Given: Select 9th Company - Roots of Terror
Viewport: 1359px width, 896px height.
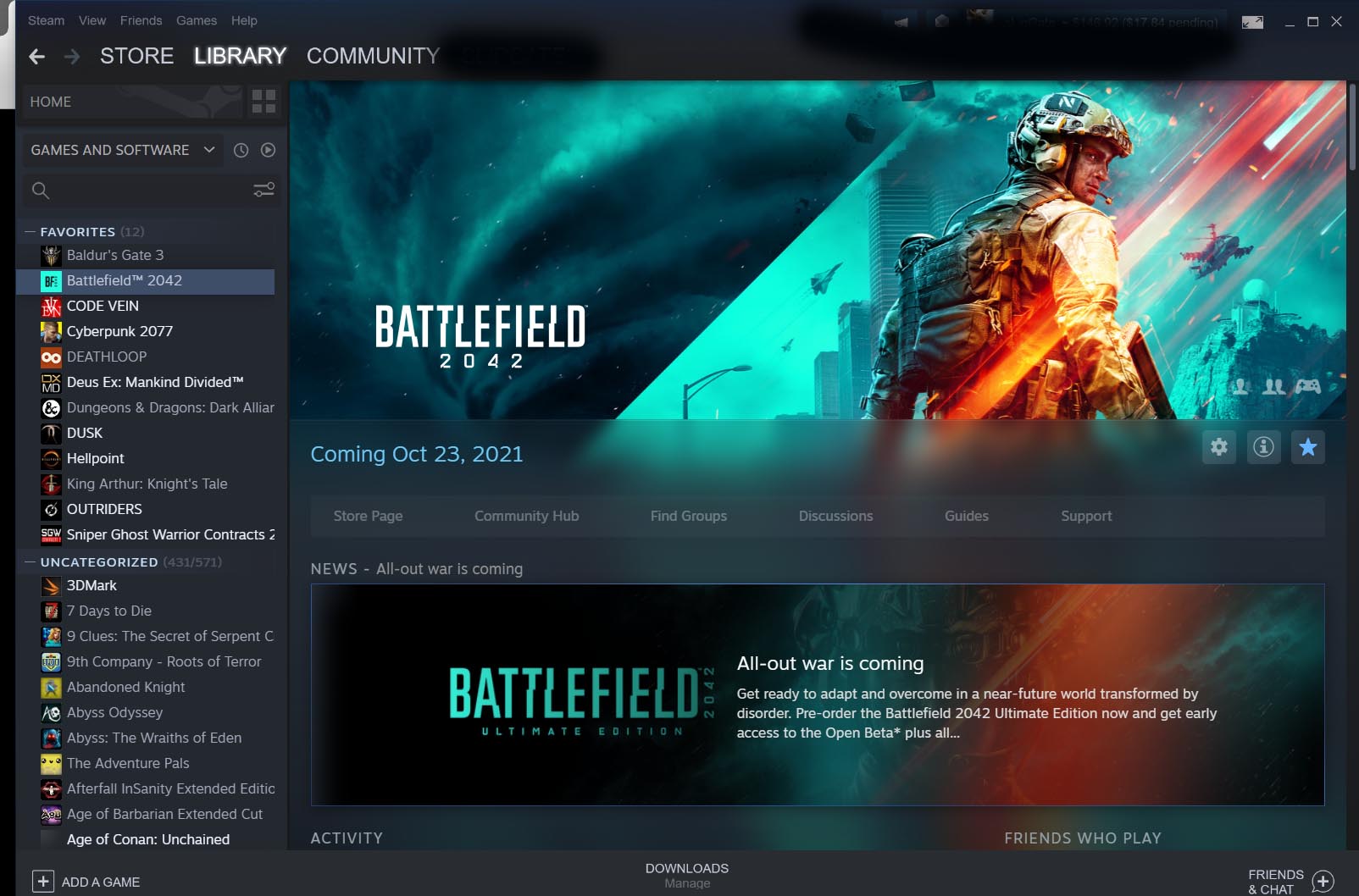Looking at the screenshot, I should [x=145, y=661].
